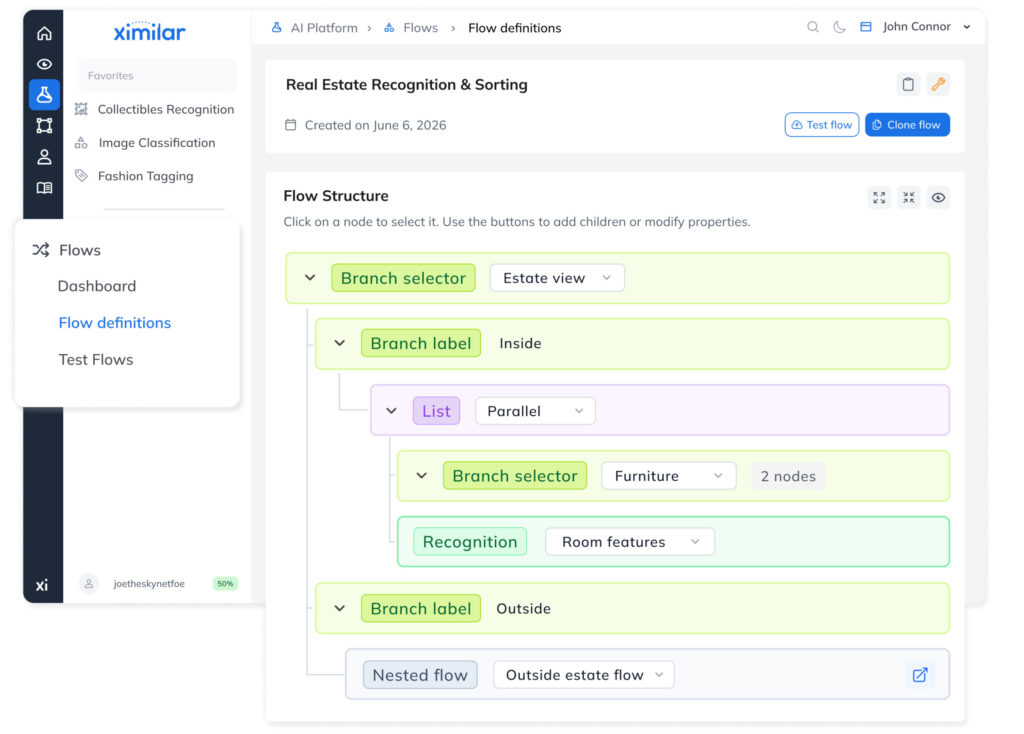Screen dimensions: 1024x734
Task: Click the Clone flow button
Action: (x=907, y=124)
